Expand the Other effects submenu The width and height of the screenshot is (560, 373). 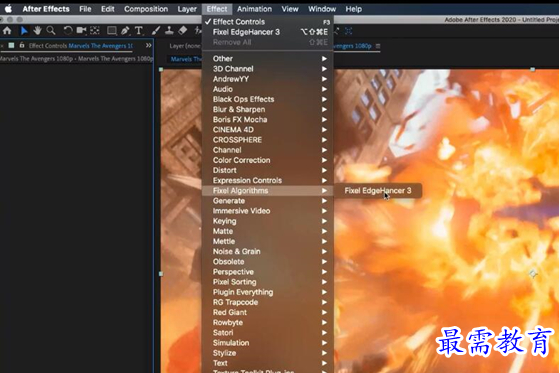268,59
